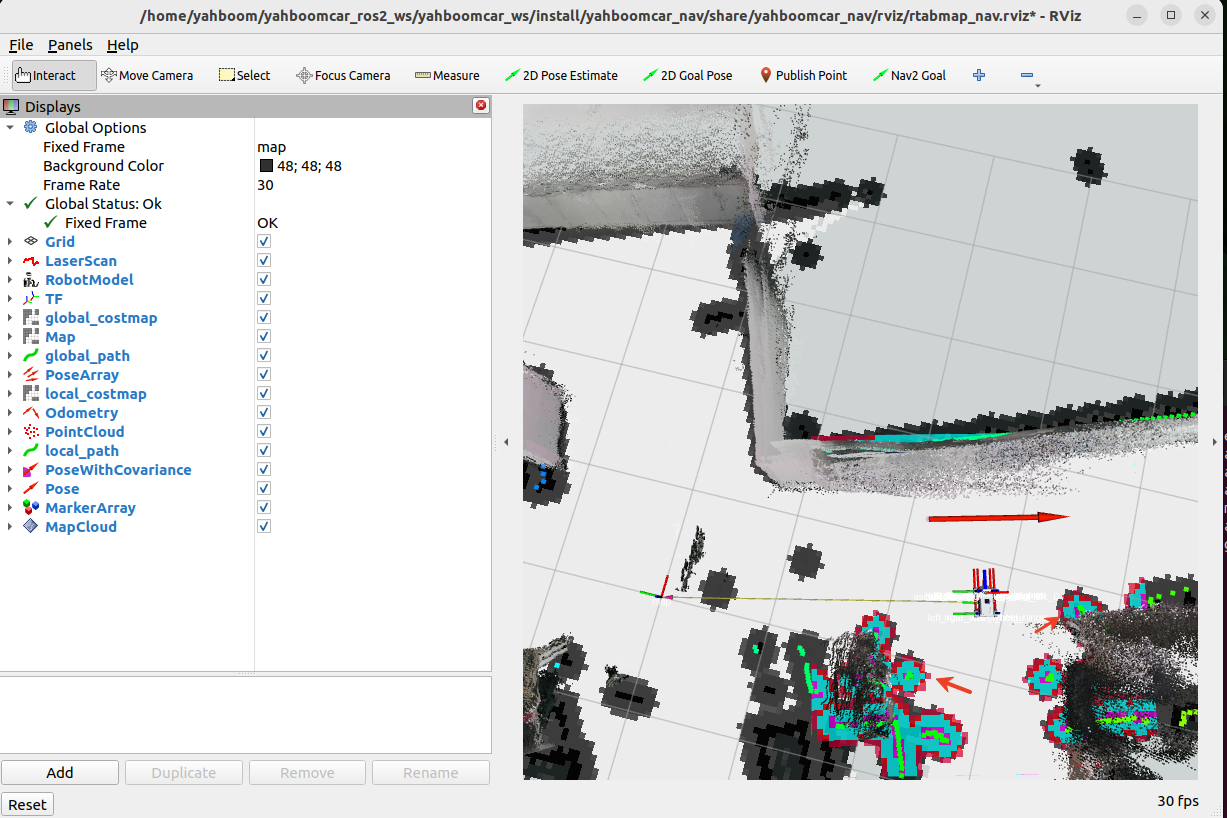Toggle the global_costmap visibility checkbox

click(x=264, y=318)
